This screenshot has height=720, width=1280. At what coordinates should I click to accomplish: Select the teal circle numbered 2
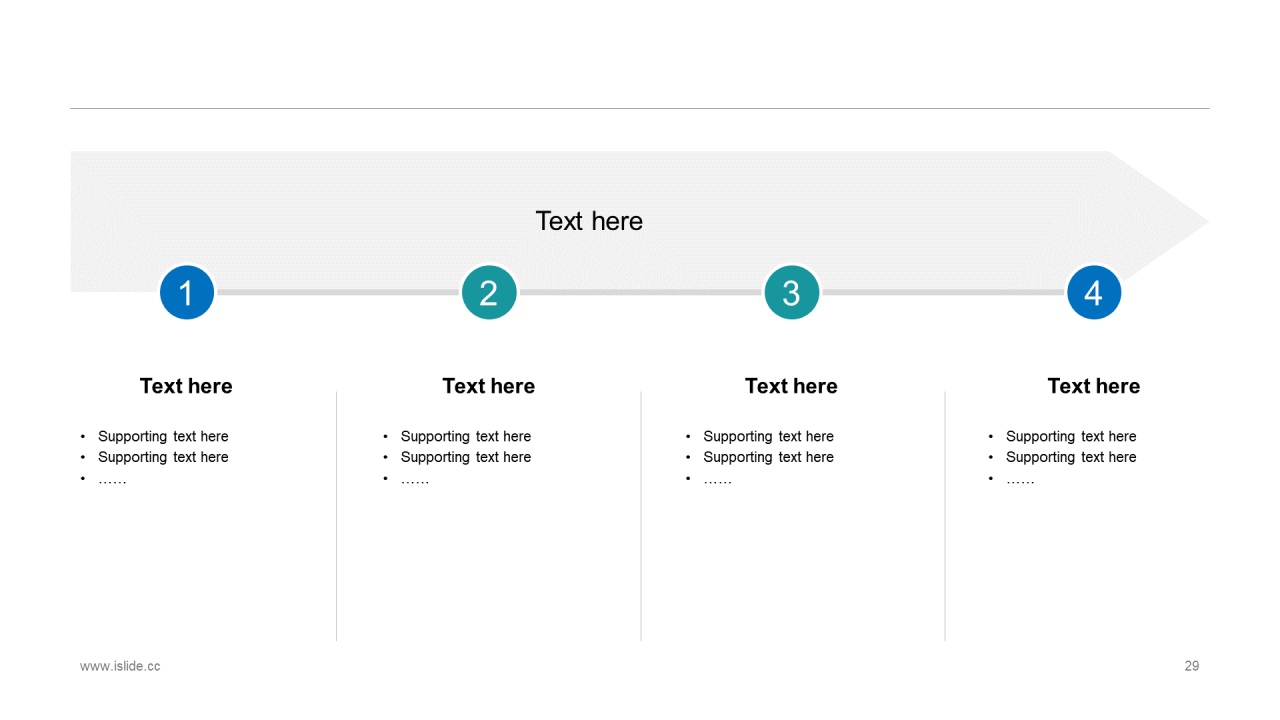[489, 293]
